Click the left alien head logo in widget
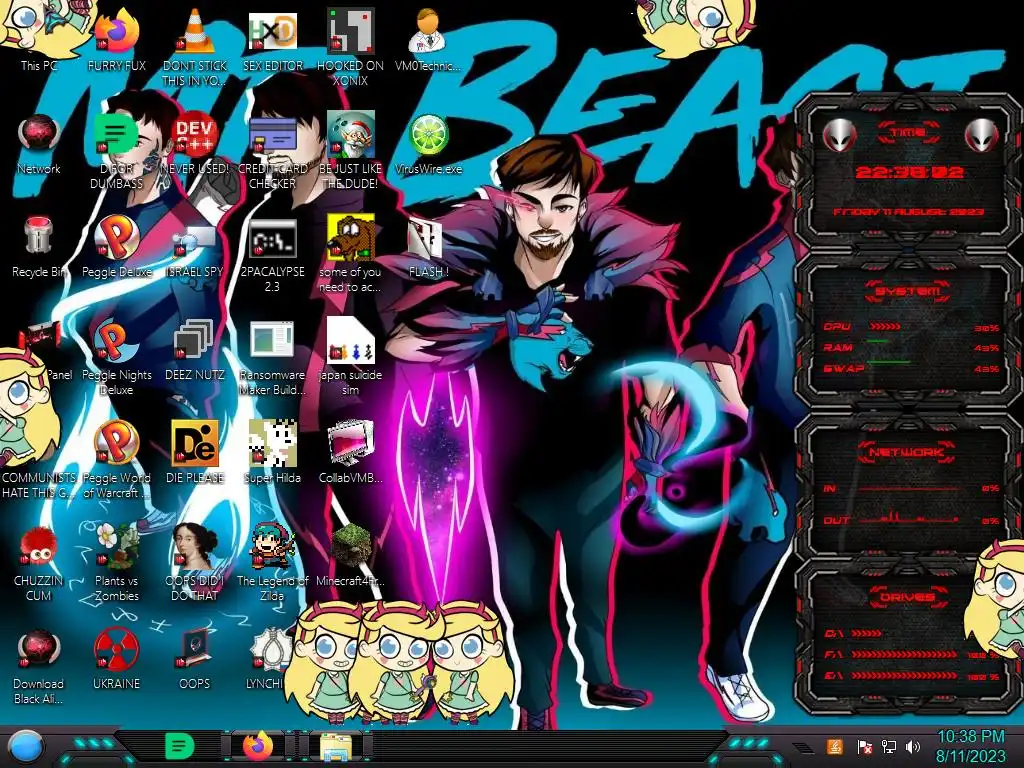Image resolution: width=1024 pixels, height=768 pixels. point(839,136)
